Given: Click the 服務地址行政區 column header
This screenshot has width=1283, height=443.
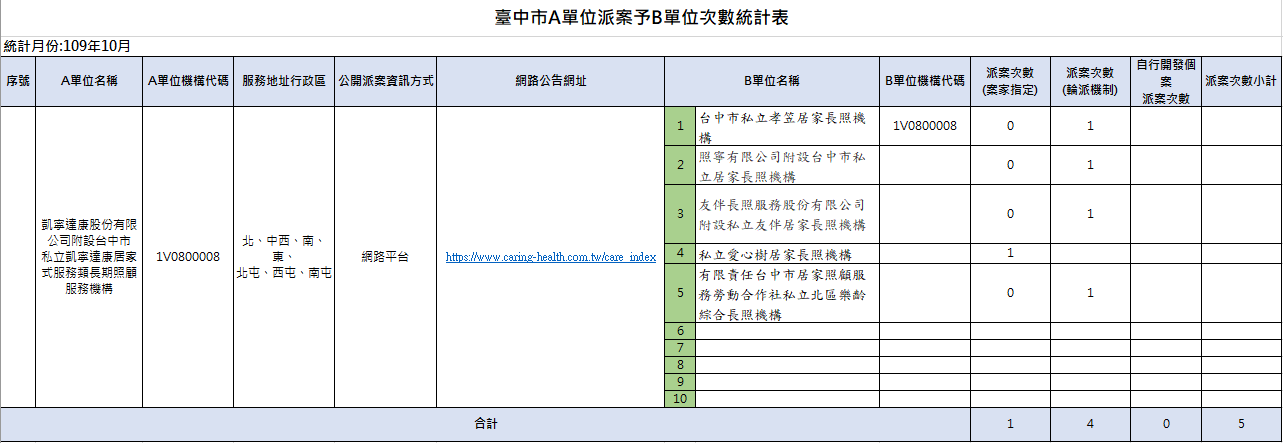Looking at the screenshot, I should pos(284,81).
